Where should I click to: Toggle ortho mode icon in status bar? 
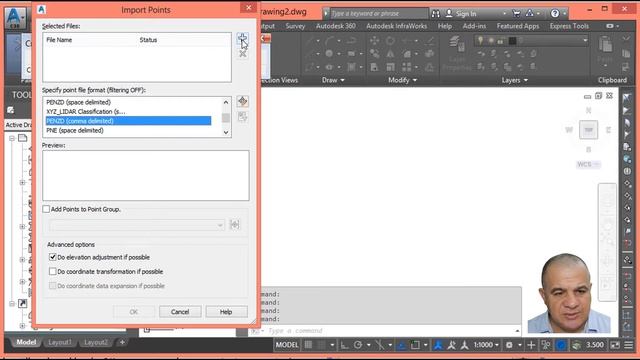(344, 345)
